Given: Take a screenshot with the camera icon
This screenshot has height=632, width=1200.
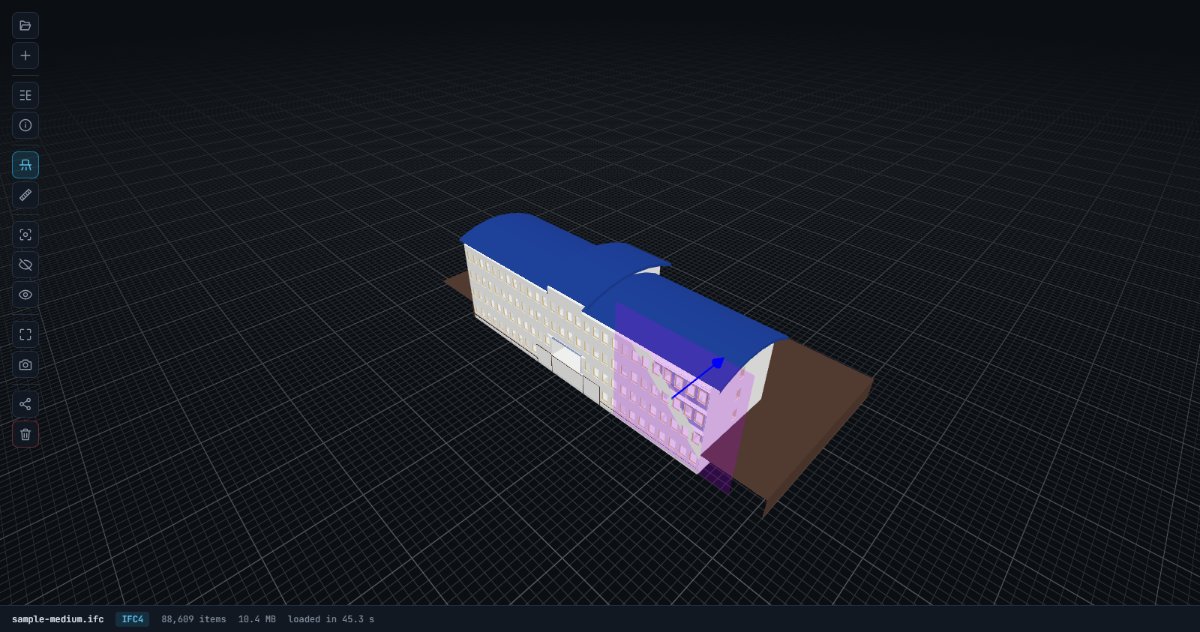Looking at the screenshot, I should coord(25,364).
